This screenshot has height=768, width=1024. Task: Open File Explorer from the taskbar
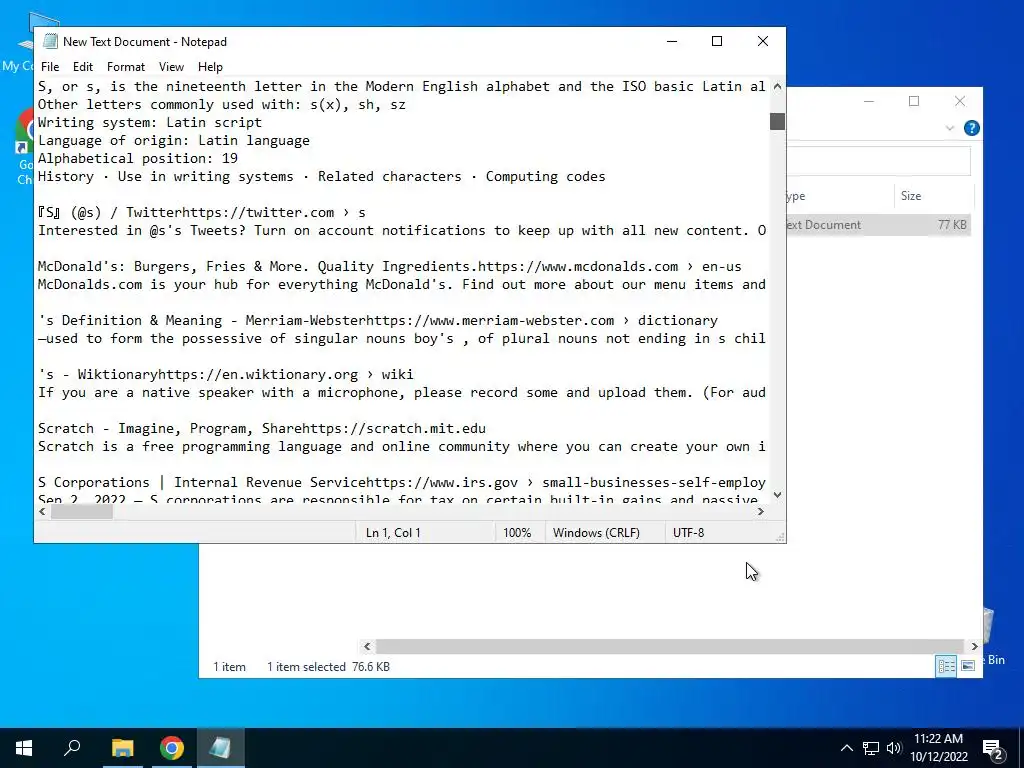pos(122,748)
